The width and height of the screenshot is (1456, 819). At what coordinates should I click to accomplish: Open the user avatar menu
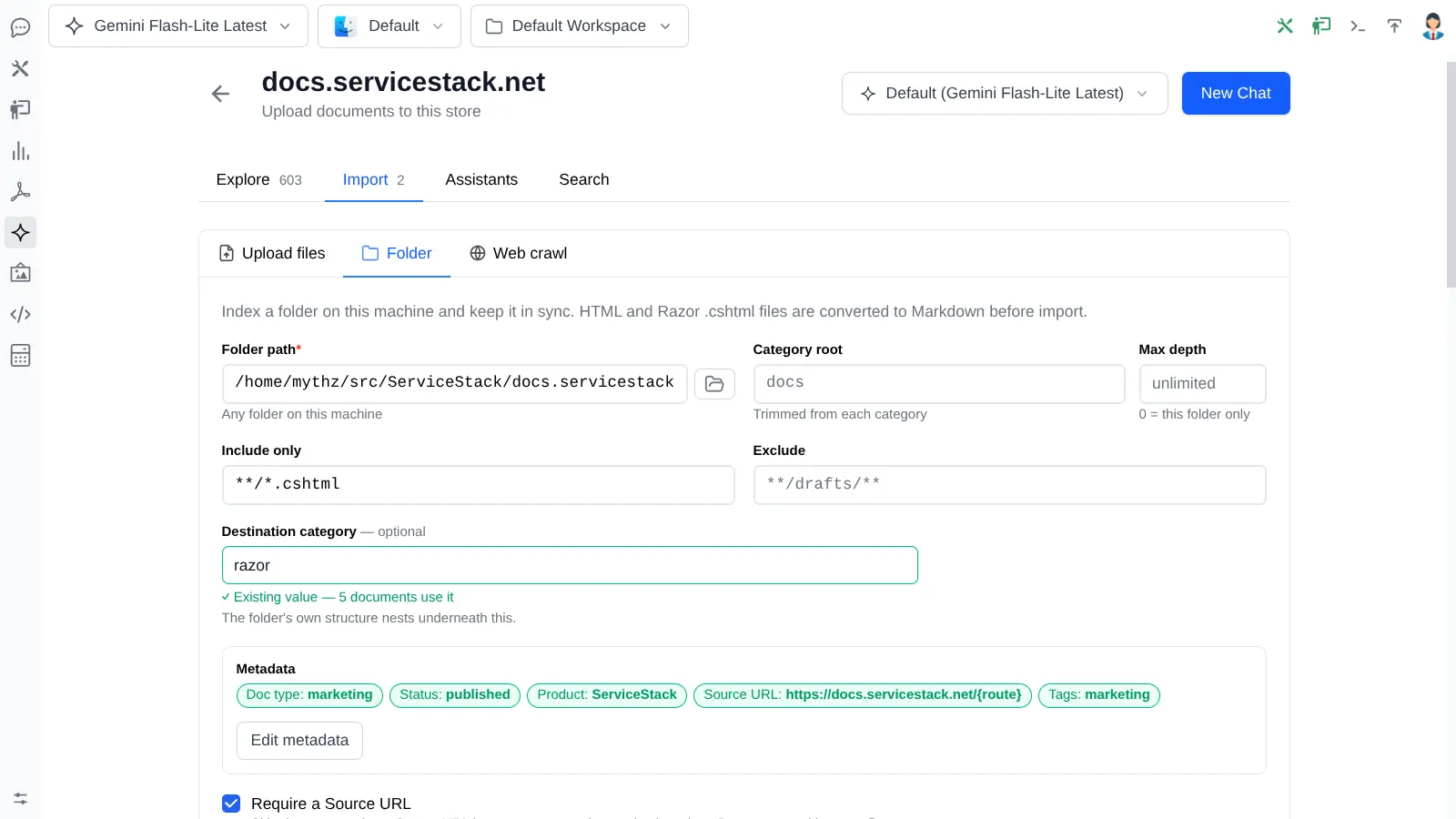tap(1433, 25)
